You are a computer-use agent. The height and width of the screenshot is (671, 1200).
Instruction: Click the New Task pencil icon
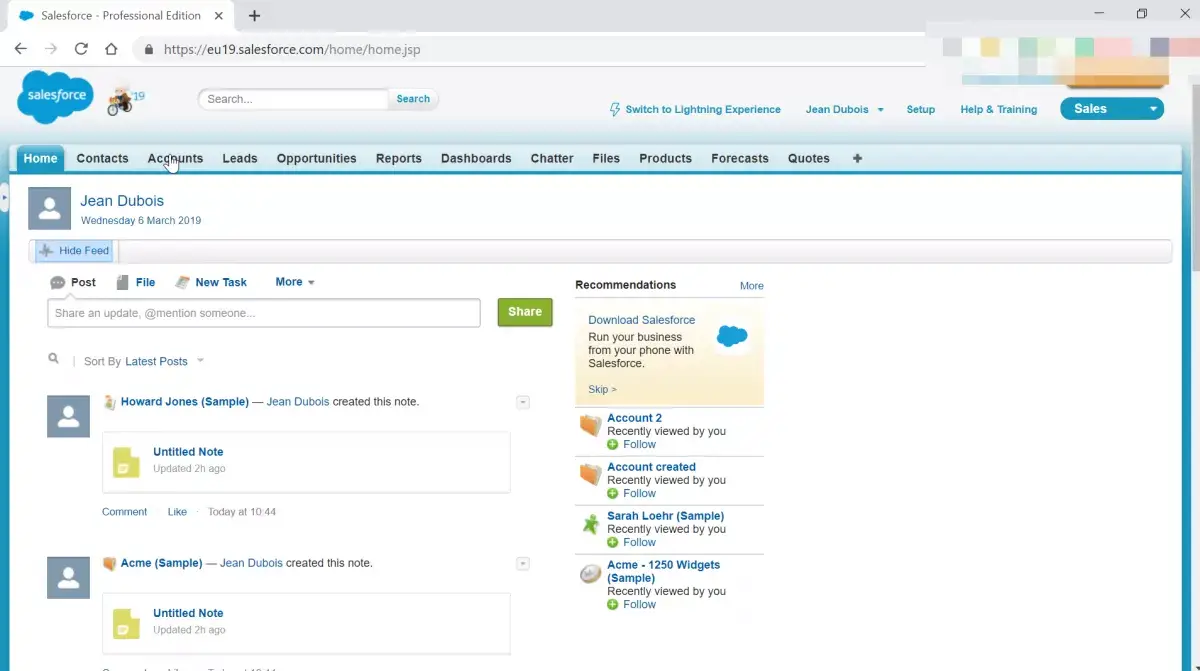[x=182, y=283]
